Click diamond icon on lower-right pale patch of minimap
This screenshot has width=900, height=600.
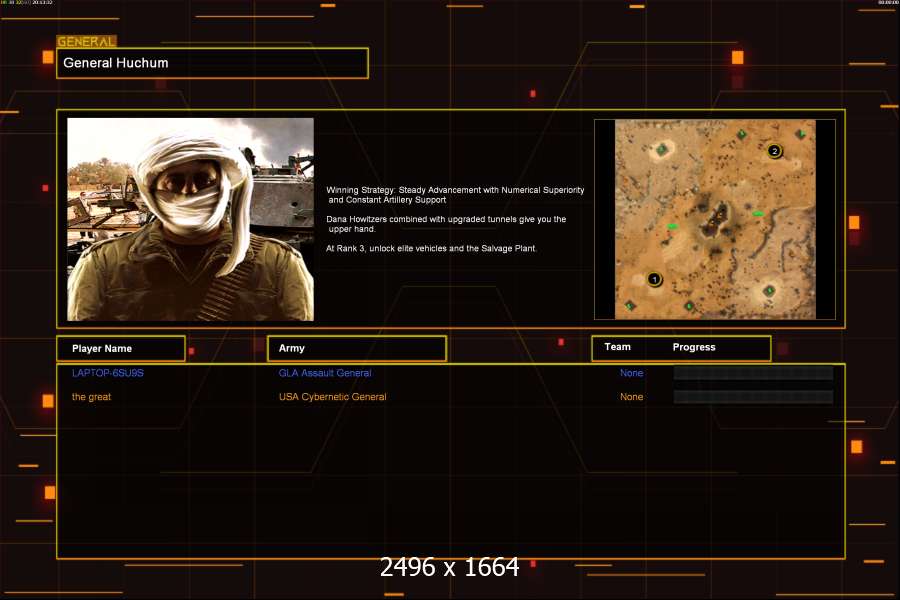click(x=769, y=291)
